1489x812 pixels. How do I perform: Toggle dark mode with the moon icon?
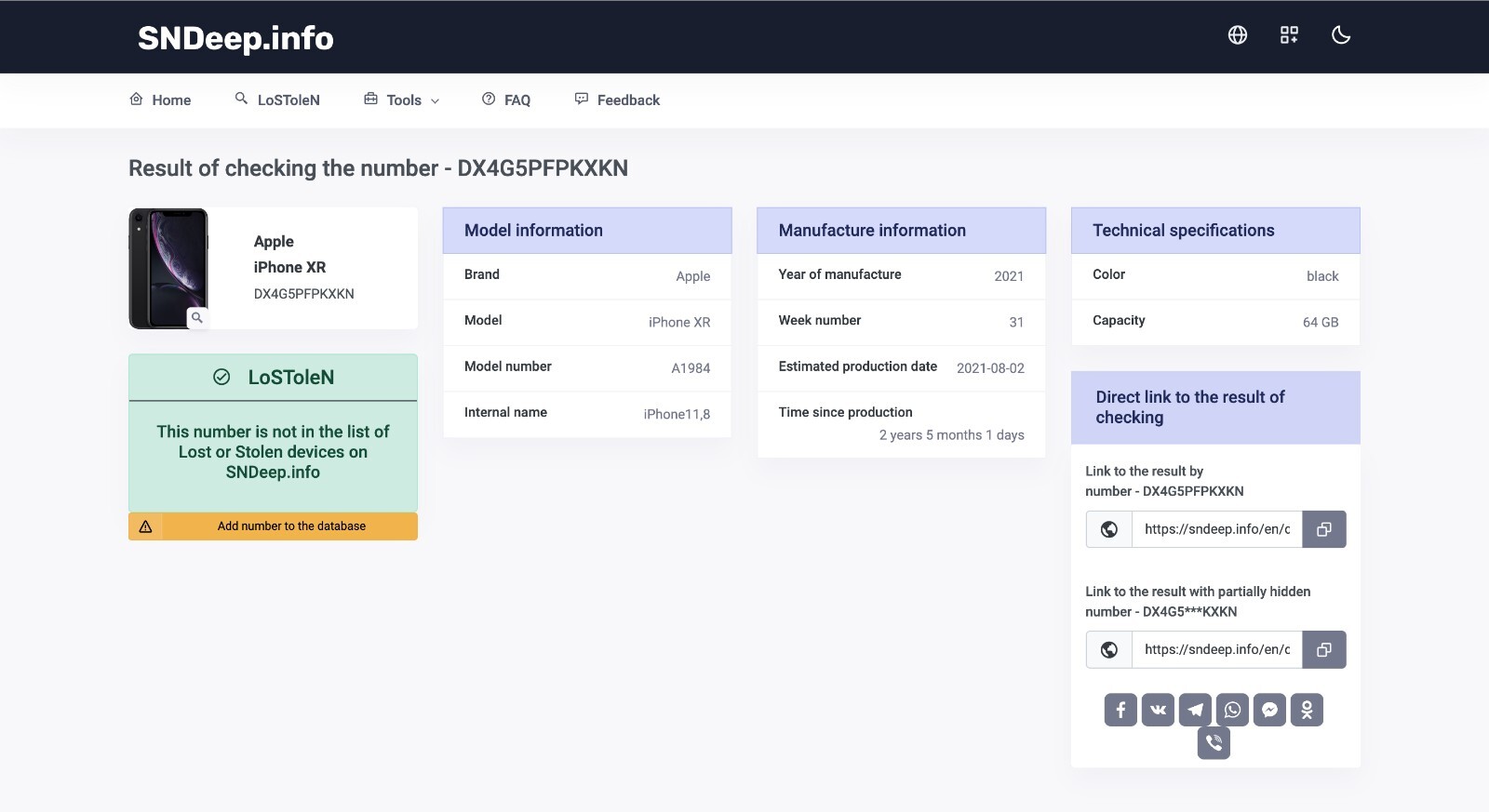coord(1341,35)
